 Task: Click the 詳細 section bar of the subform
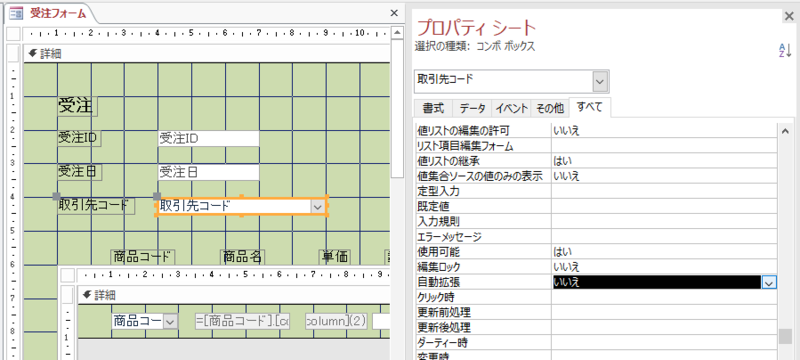click(x=234, y=295)
